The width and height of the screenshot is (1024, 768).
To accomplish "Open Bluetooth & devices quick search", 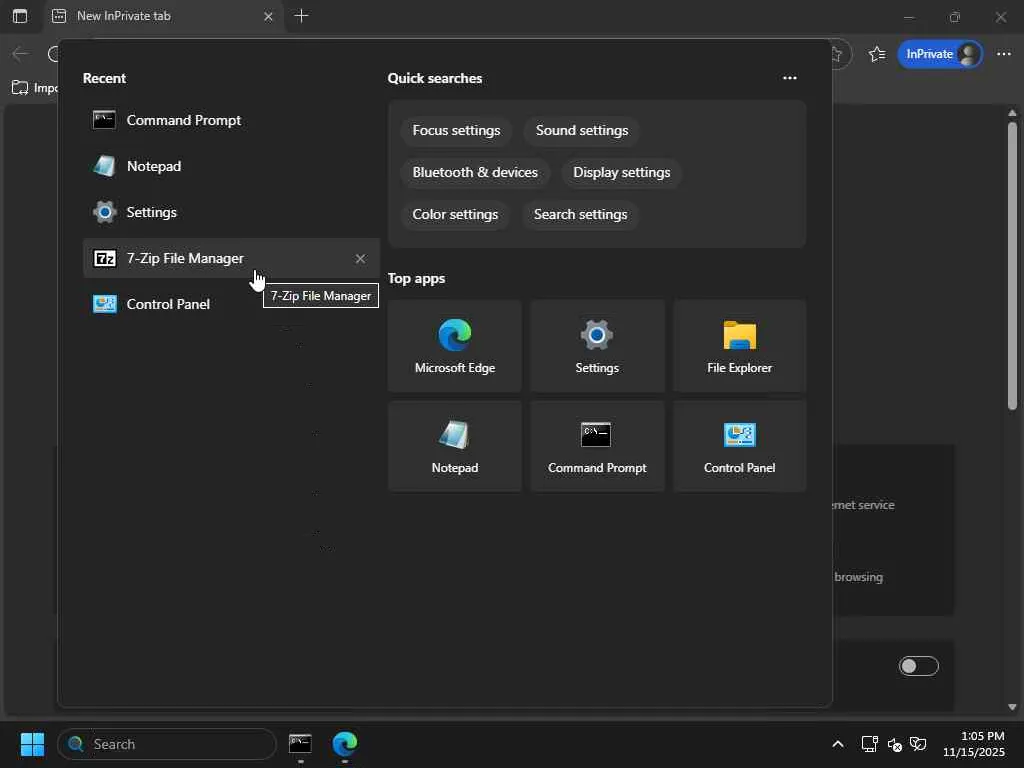I will (x=475, y=172).
